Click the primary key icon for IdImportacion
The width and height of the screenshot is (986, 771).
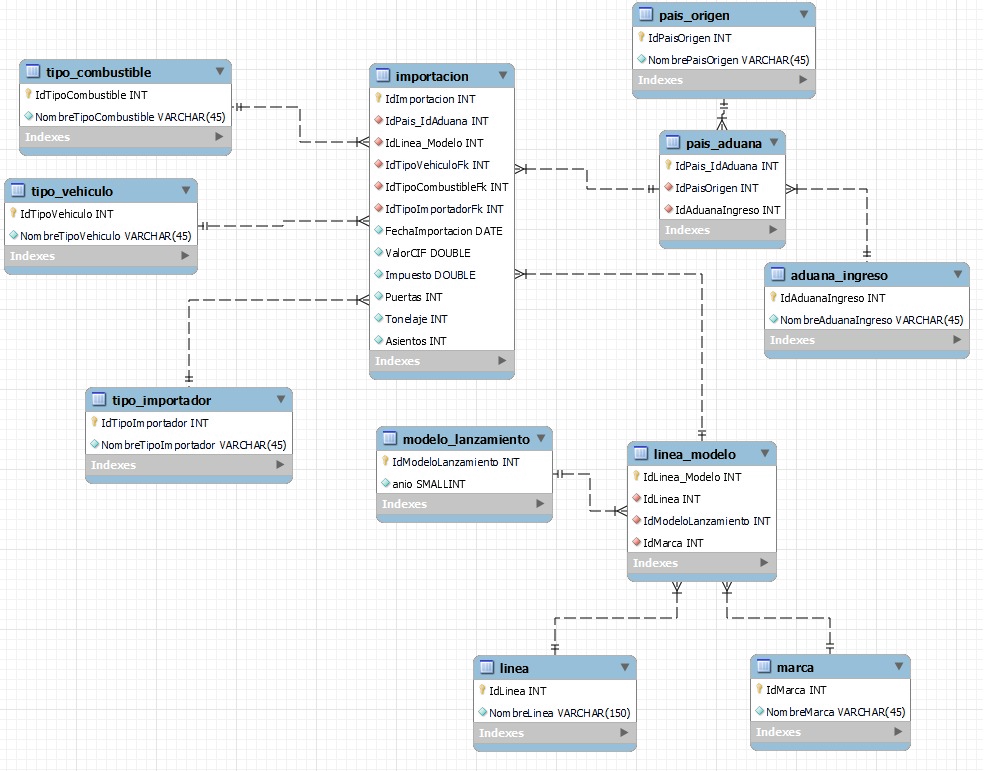click(378, 99)
